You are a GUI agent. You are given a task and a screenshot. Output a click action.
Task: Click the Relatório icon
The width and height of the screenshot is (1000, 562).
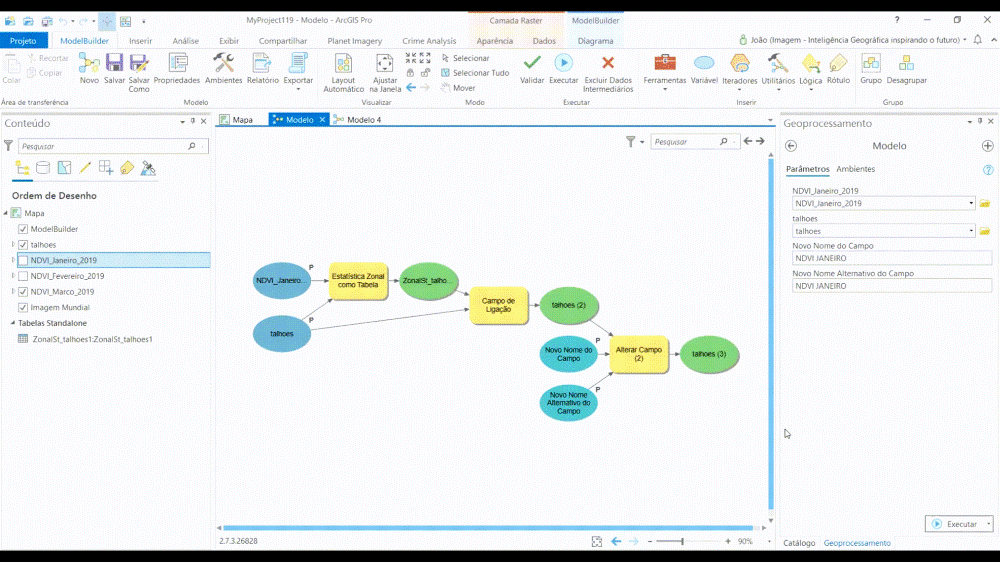(x=262, y=64)
